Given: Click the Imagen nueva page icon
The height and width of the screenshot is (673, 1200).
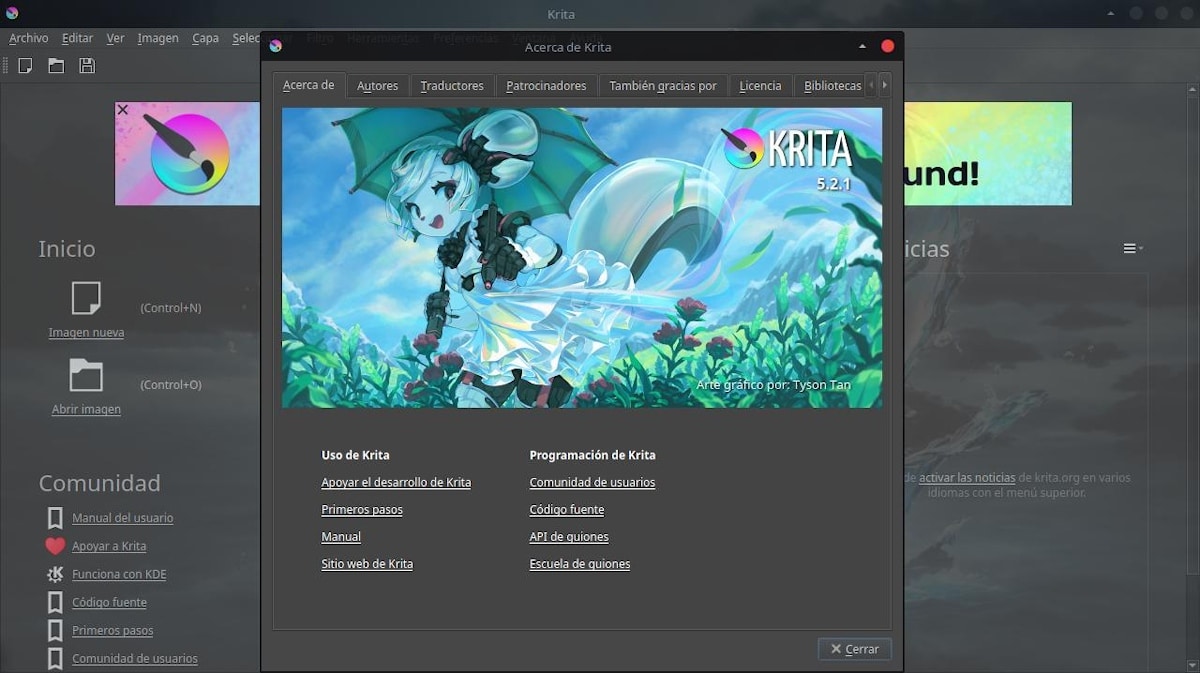Looking at the screenshot, I should (x=86, y=298).
